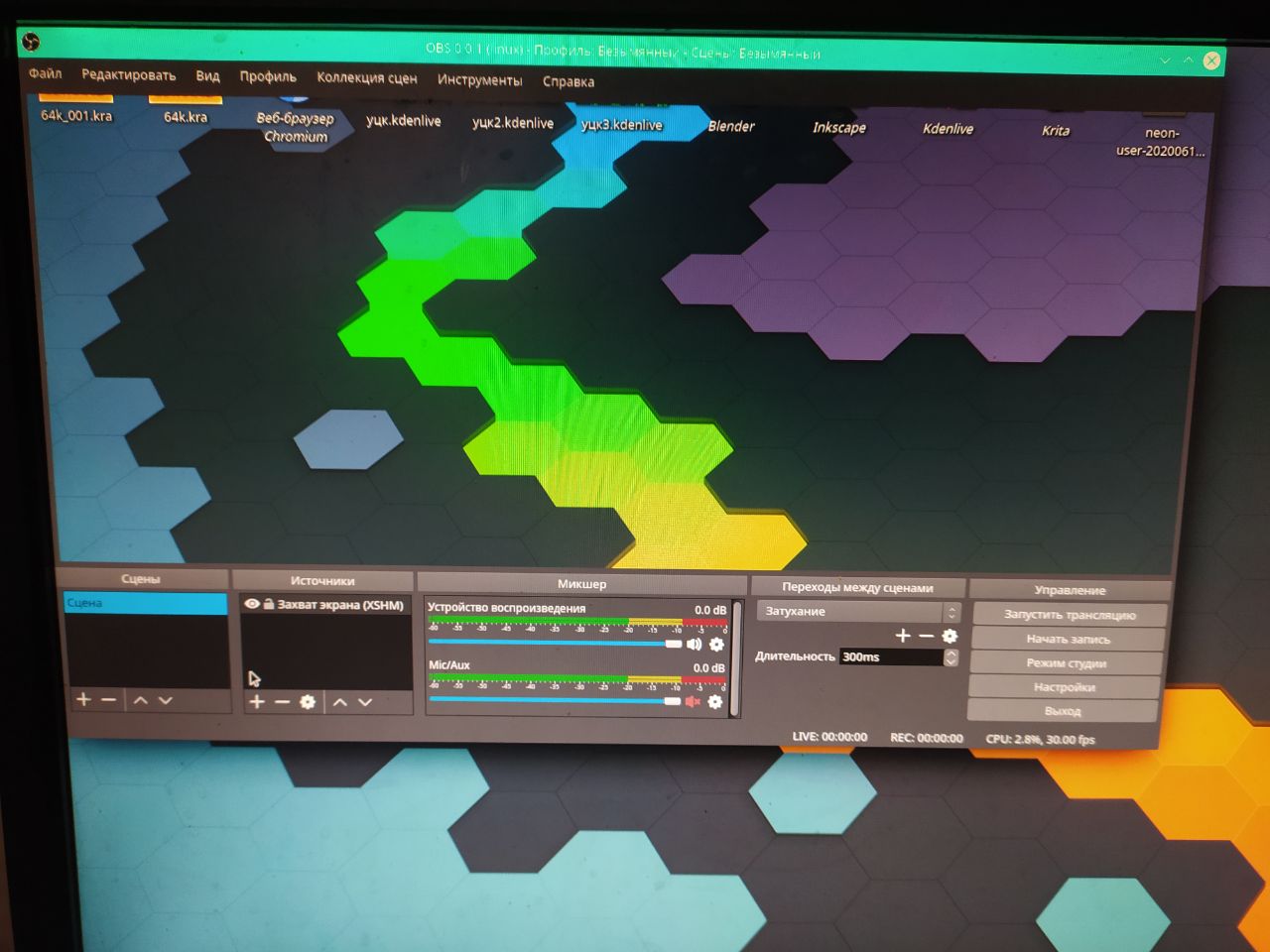Viewport: 1270px width, 952px height.
Task: Open the Инструменты menu
Action: tap(479, 80)
